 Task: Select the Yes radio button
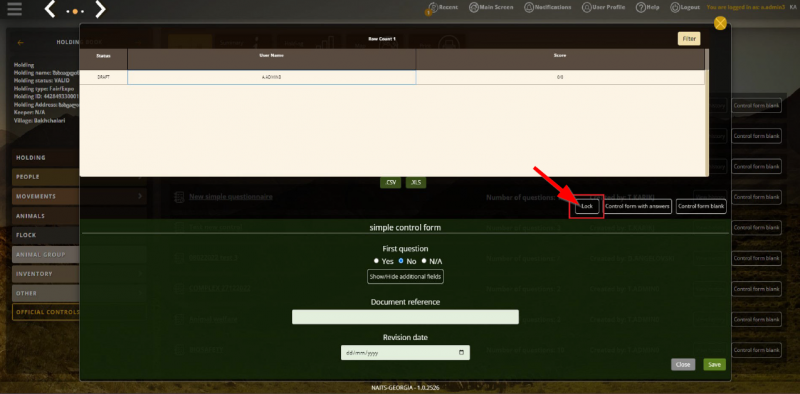click(376, 261)
